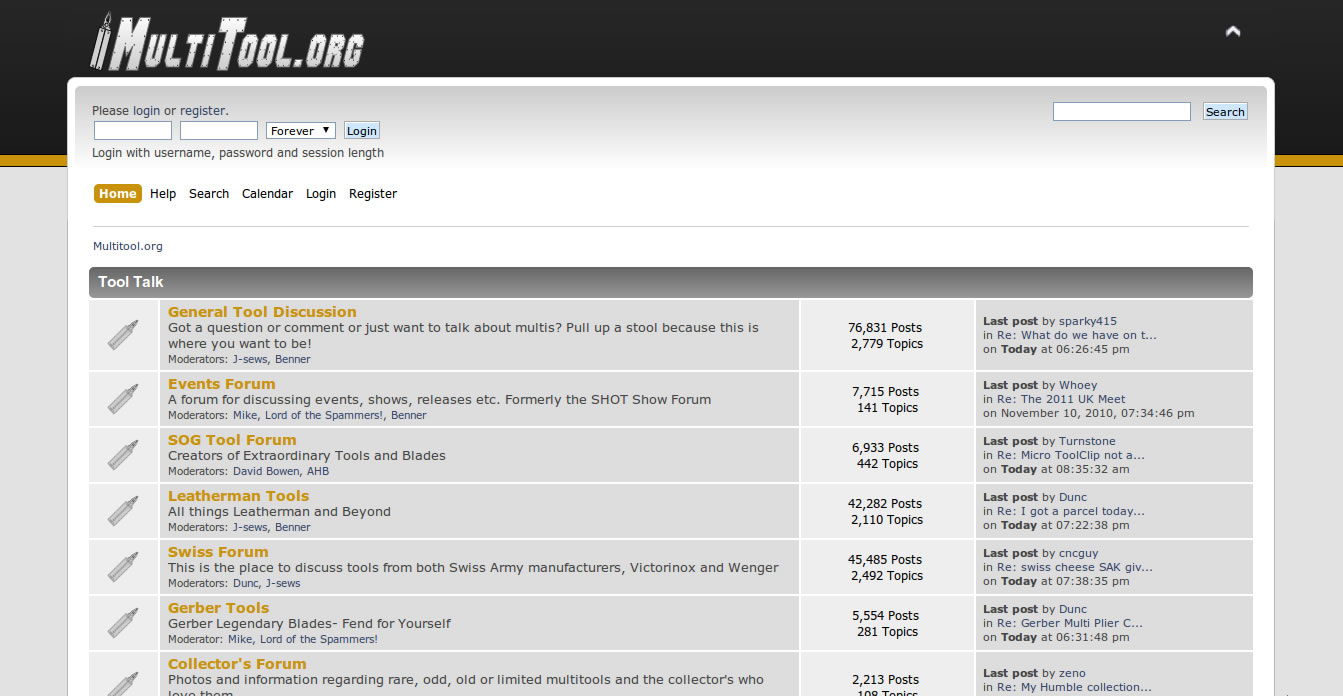Open the Leatherman Tools board

pos(239,496)
